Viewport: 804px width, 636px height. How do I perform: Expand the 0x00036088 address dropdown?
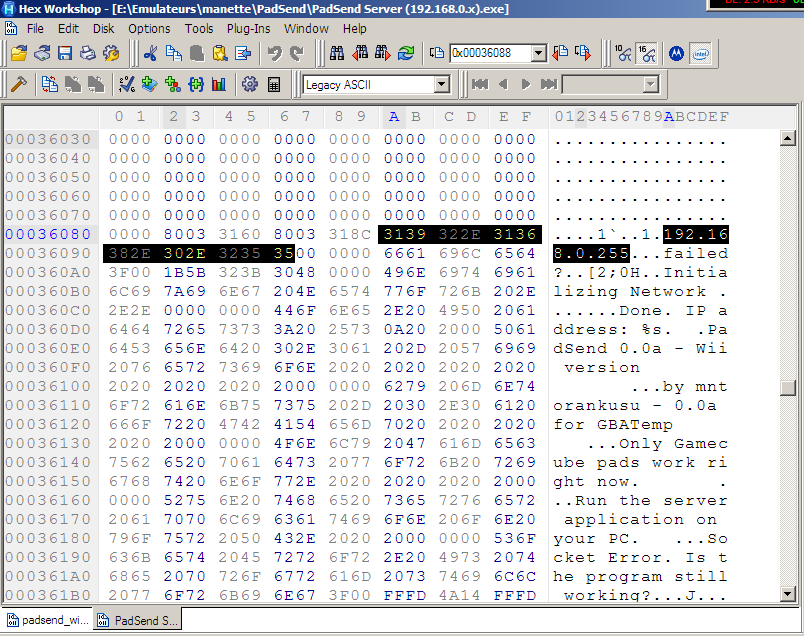(538, 53)
